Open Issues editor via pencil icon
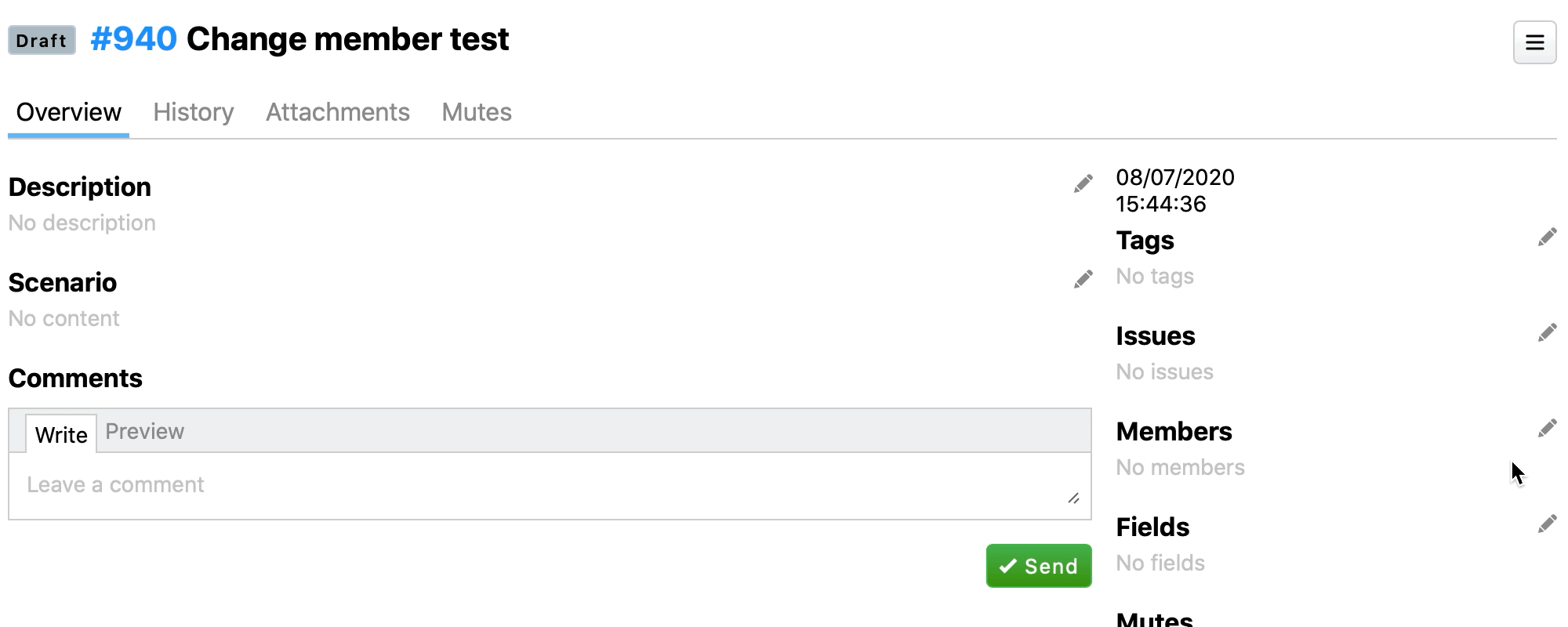Image resolution: width=1568 pixels, height=627 pixels. (1547, 333)
